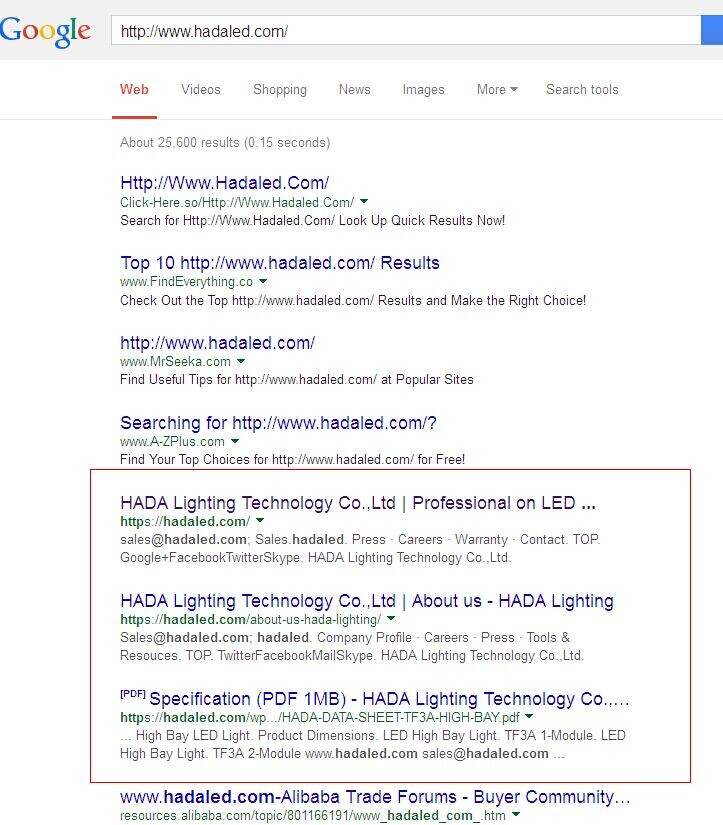Expand arrow next to www.MrSeeka.com
Viewport: 723px width, 825px height.
coord(240,361)
